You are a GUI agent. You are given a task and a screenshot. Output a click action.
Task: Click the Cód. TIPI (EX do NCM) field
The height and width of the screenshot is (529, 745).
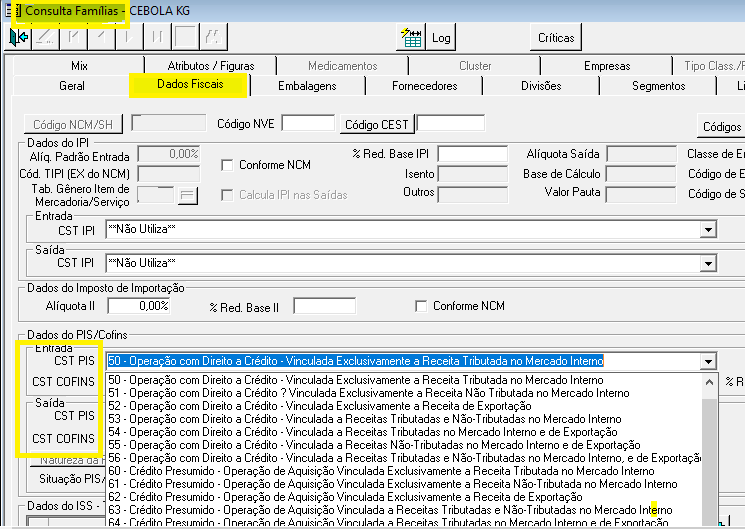click(x=169, y=174)
